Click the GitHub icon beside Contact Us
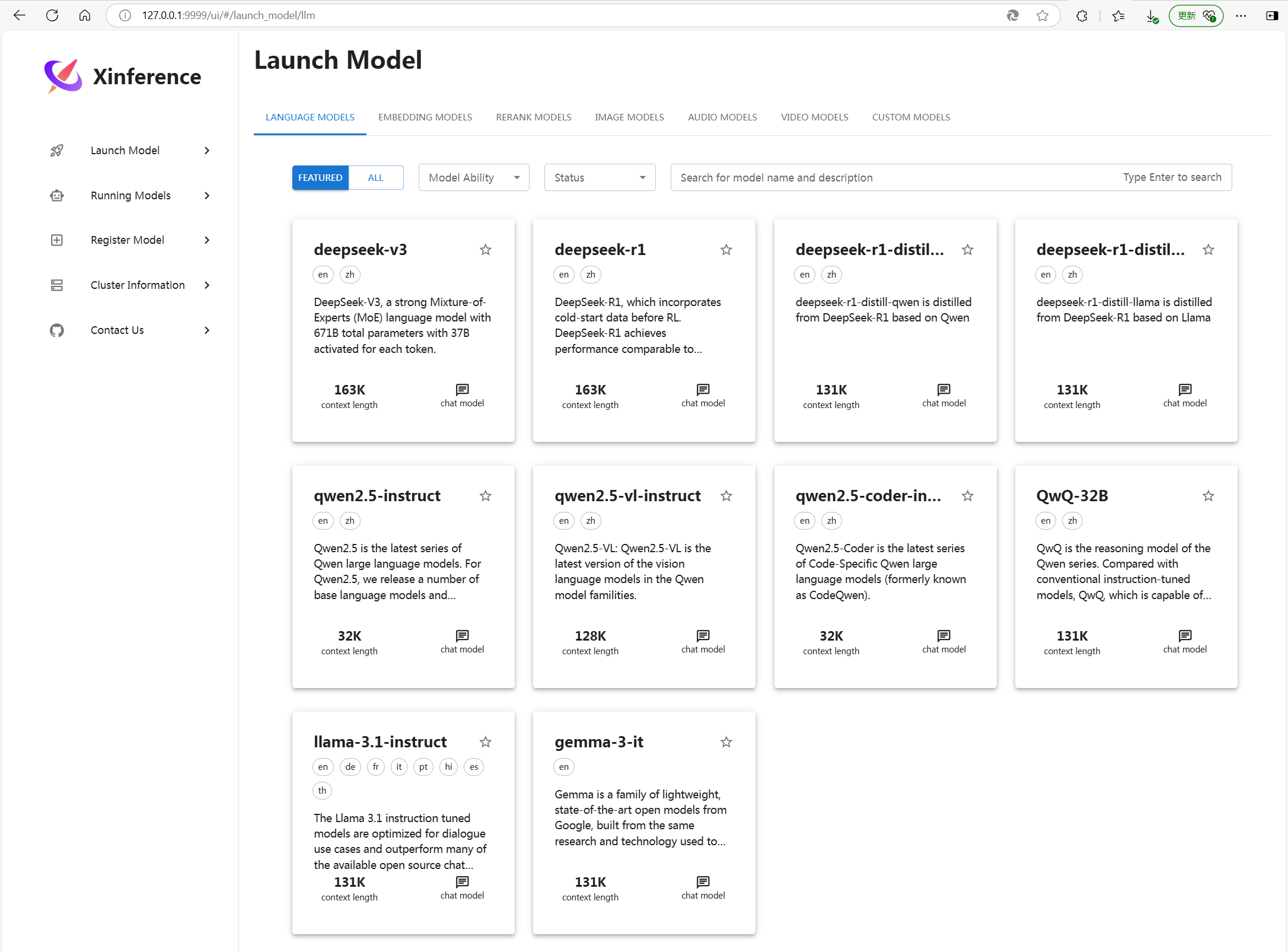 pyautogui.click(x=57, y=330)
